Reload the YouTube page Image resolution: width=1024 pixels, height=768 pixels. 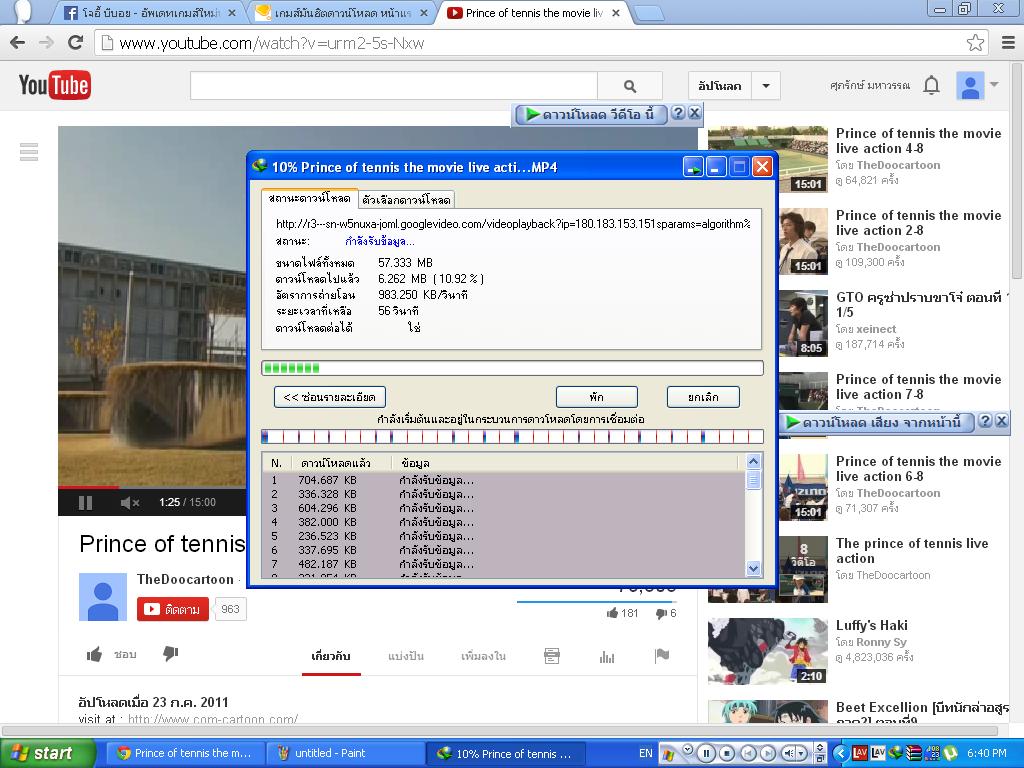[76, 43]
